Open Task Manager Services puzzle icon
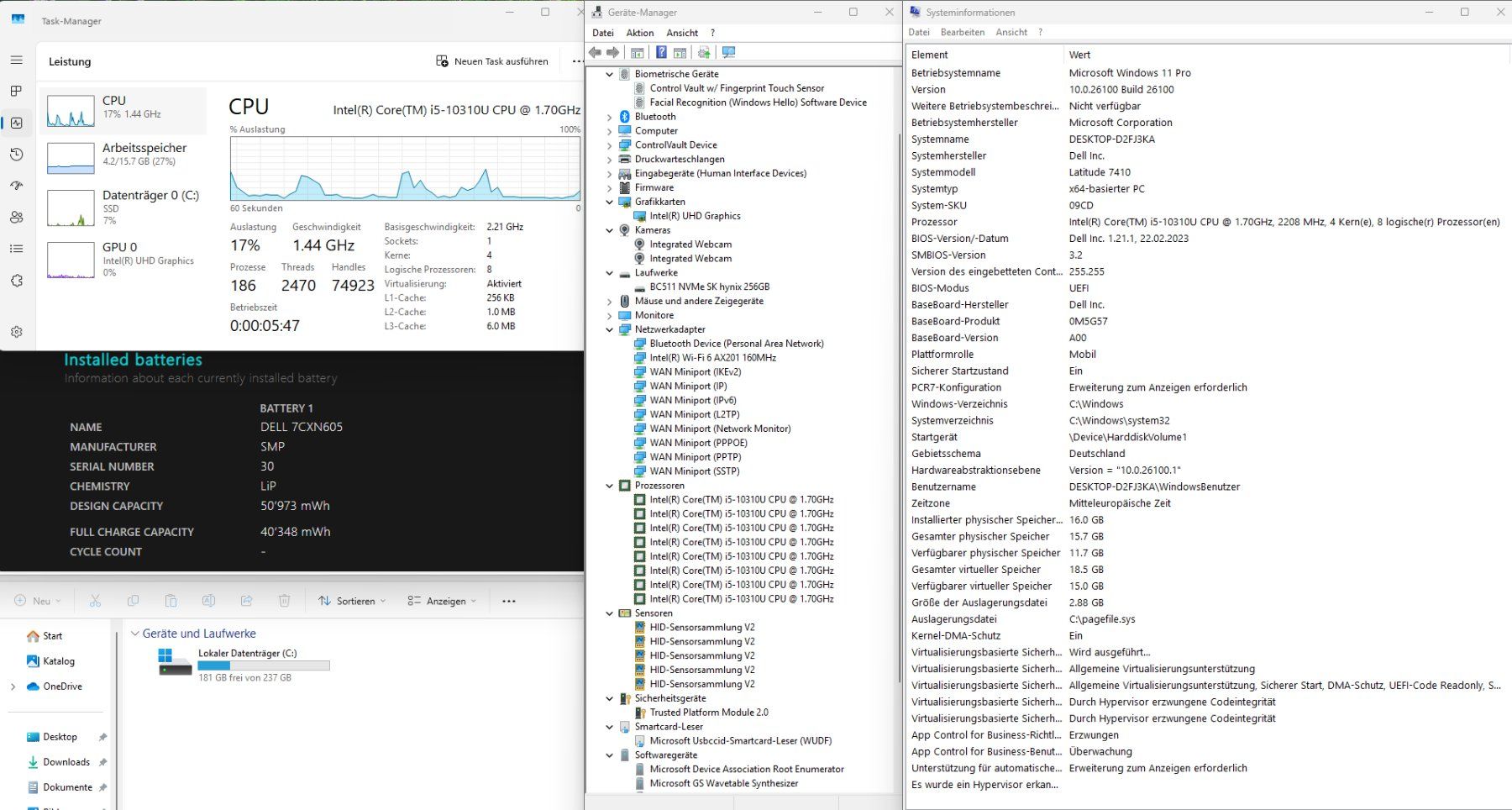 [x=16, y=281]
